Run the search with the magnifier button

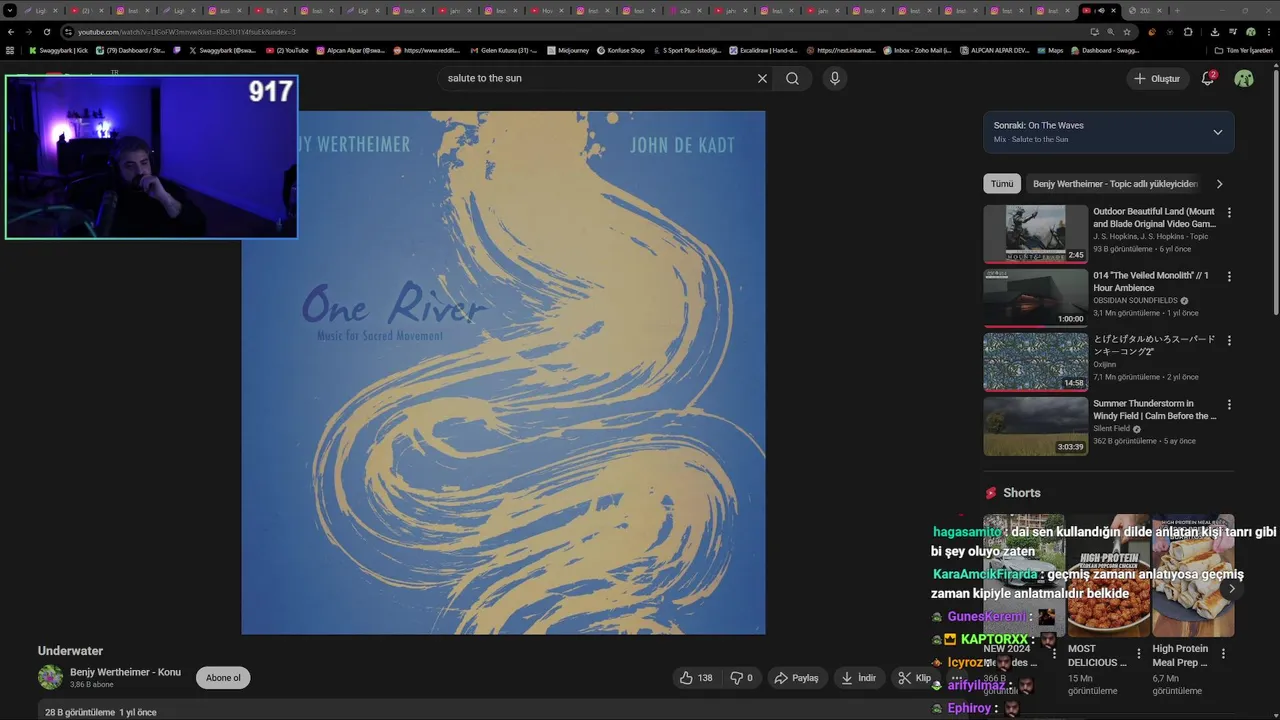pos(792,78)
